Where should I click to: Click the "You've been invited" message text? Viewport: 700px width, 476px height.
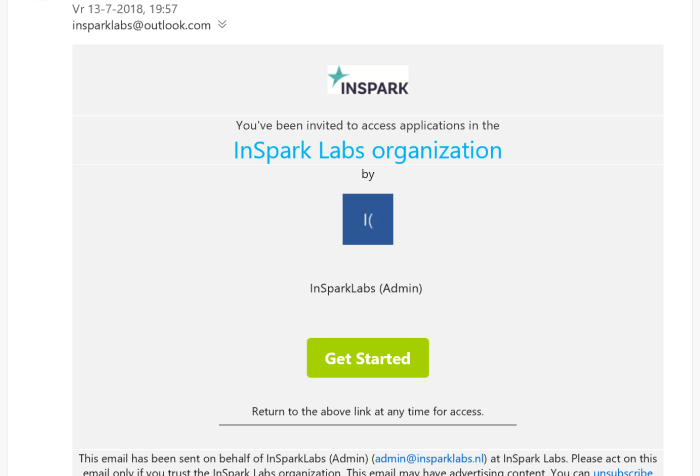(367, 126)
